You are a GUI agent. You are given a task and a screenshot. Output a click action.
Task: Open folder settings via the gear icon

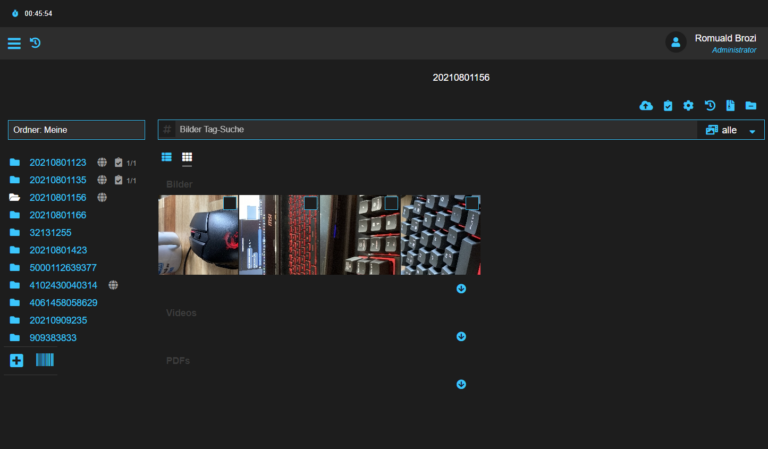pyautogui.click(x=688, y=106)
